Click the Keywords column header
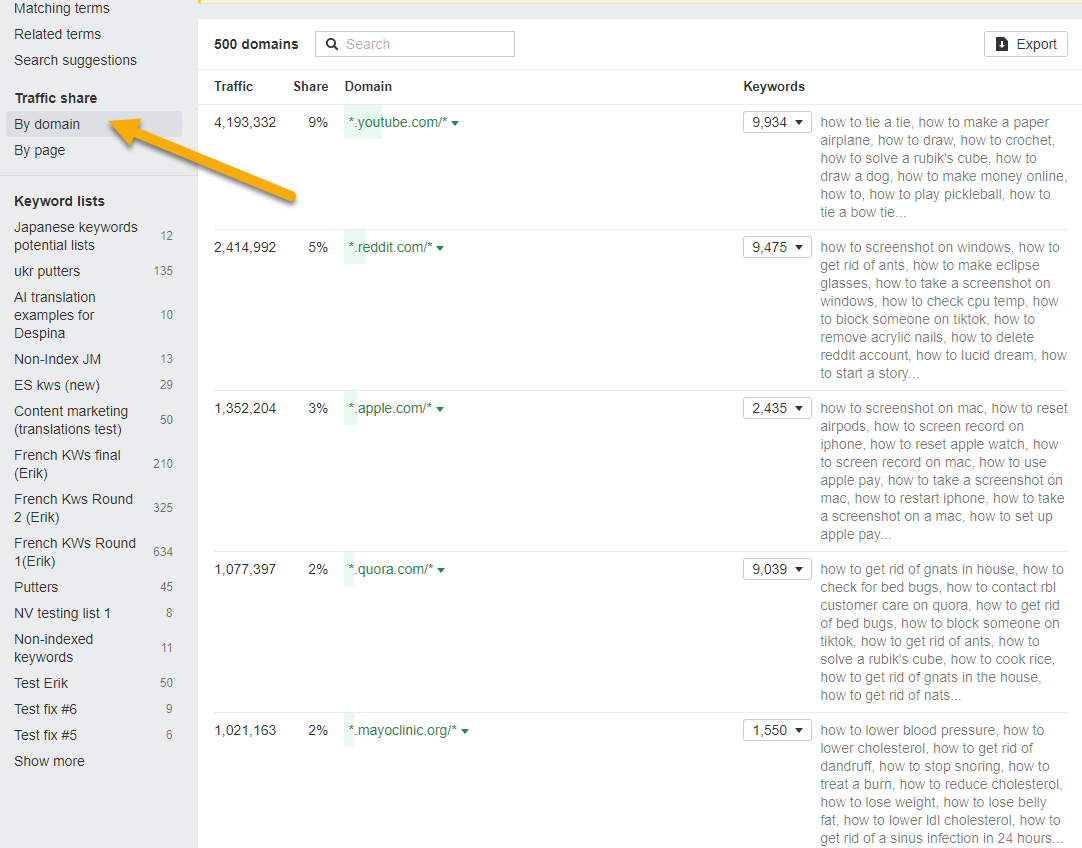 coord(774,86)
